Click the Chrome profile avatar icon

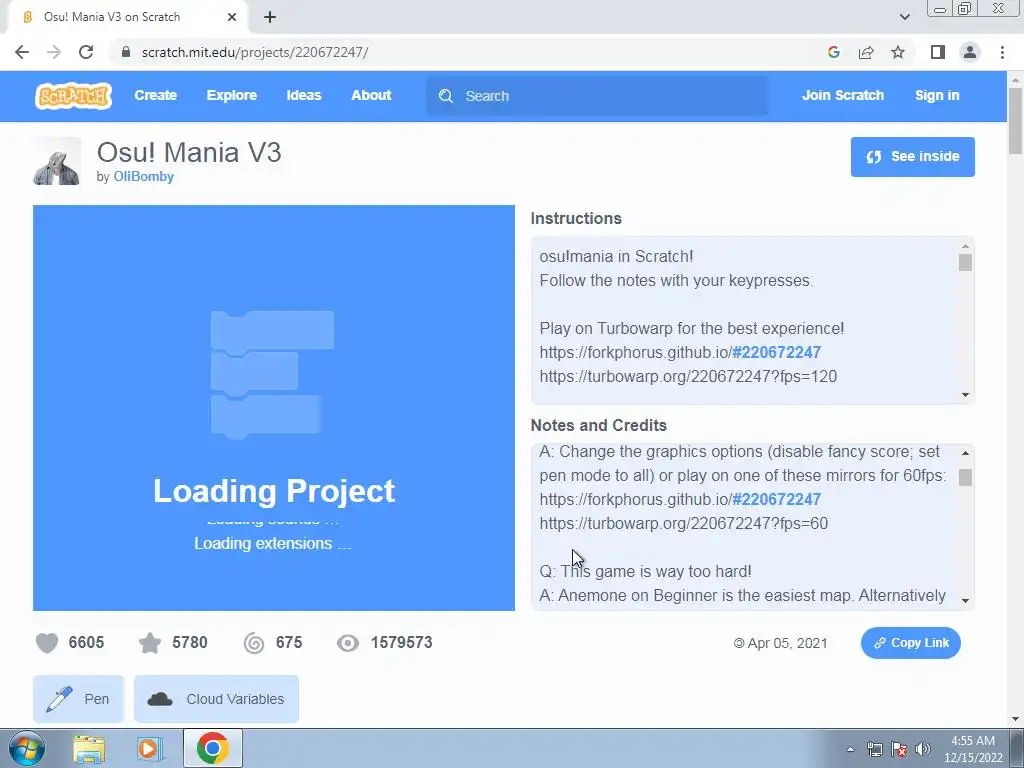tap(970, 52)
